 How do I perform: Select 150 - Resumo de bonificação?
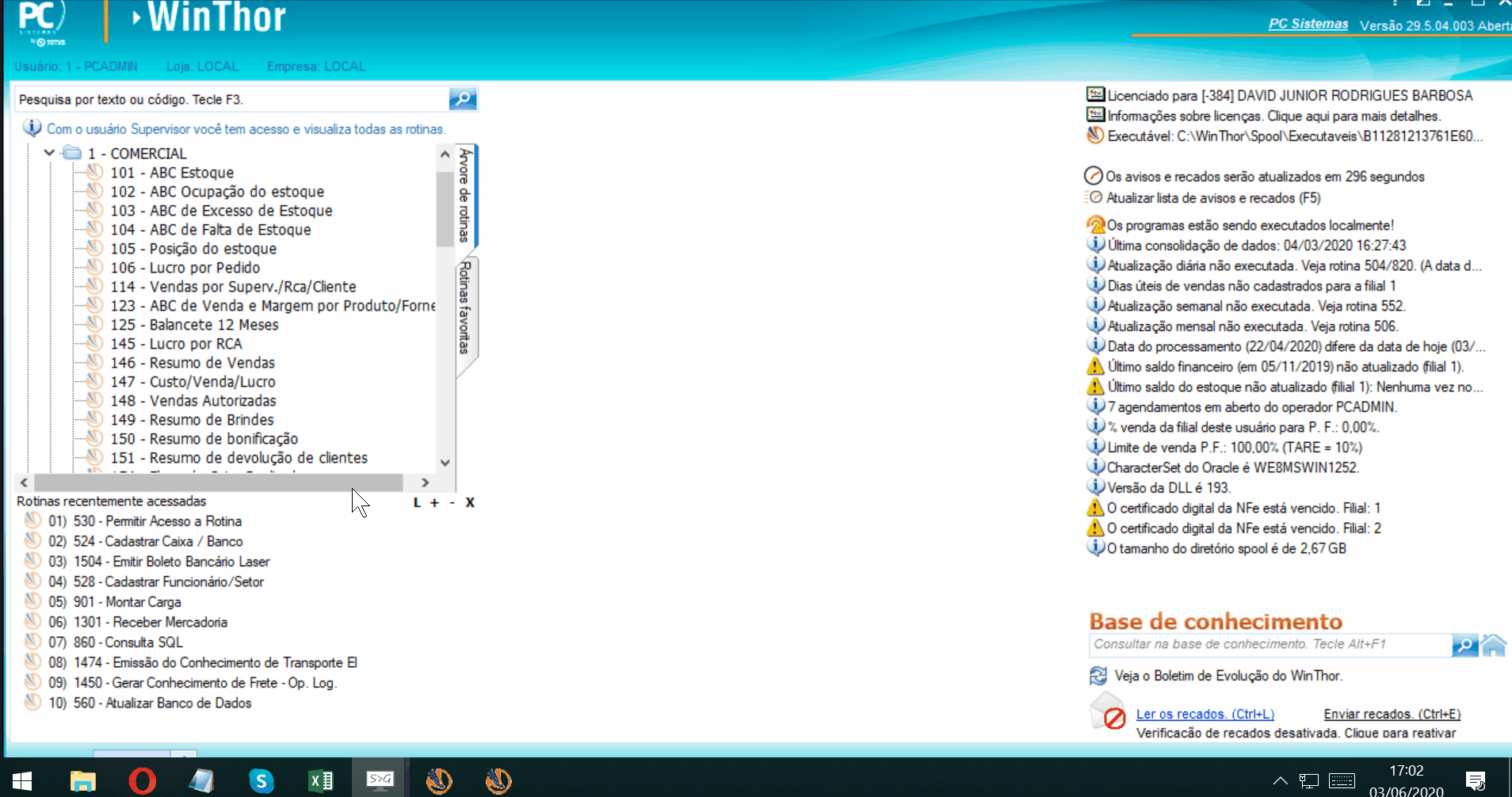204,438
